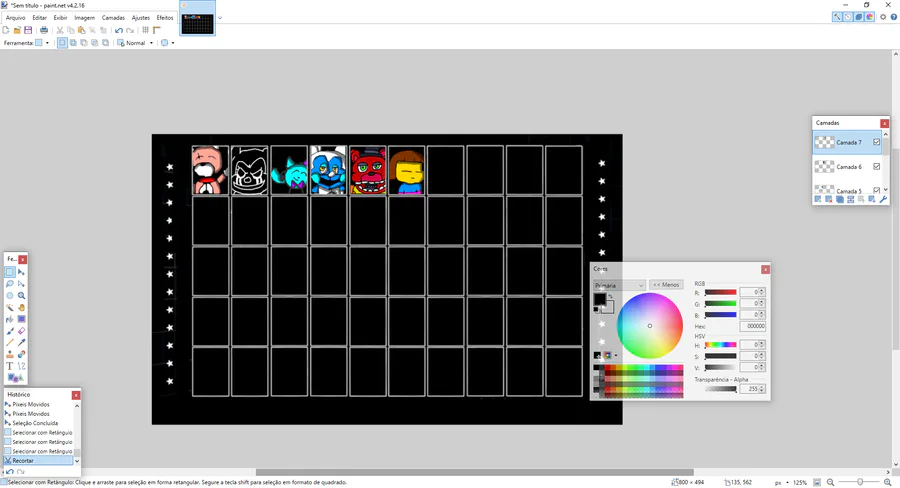Click the Save floppy disk icon
The height and width of the screenshot is (488, 900).
point(28,30)
